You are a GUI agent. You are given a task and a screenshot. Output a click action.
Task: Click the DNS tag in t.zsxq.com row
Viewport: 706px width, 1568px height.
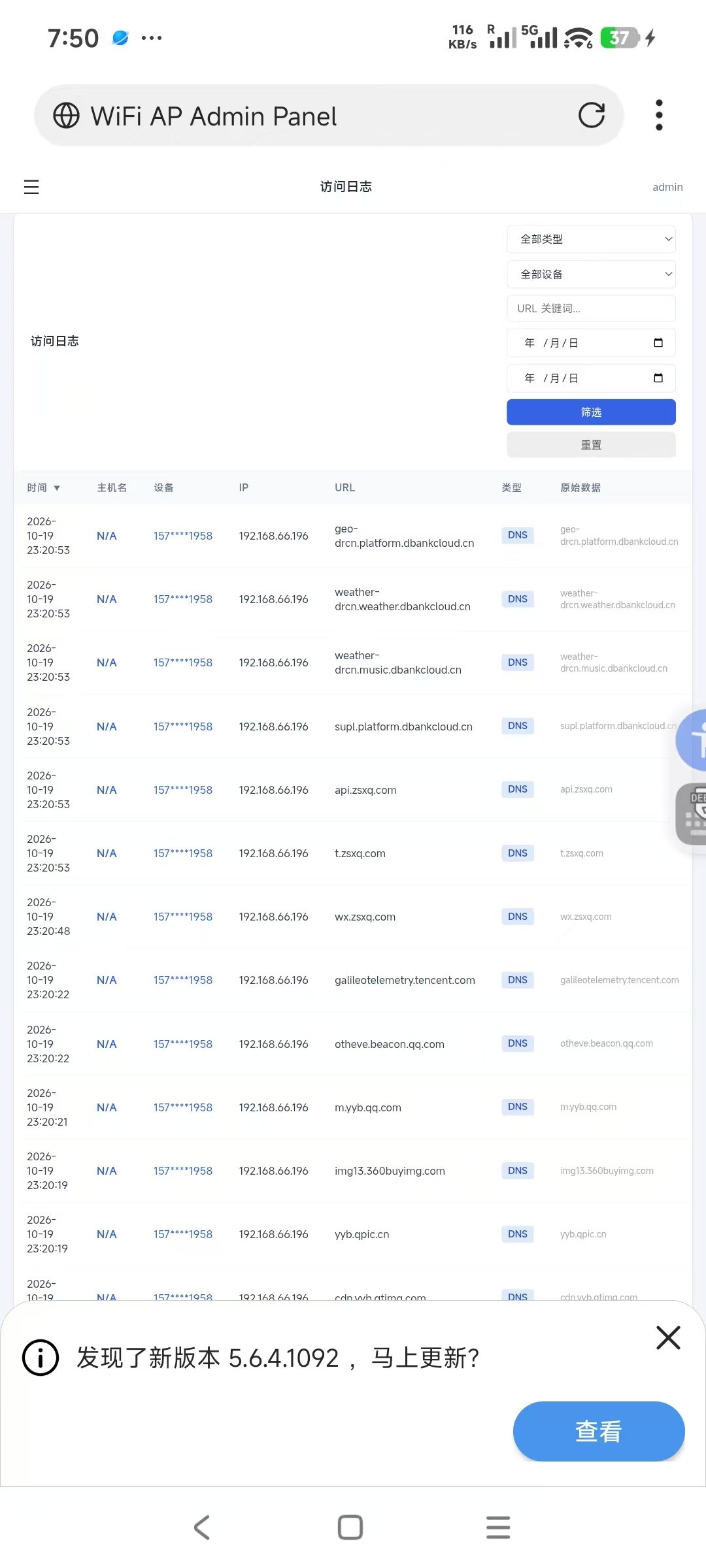[518, 853]
